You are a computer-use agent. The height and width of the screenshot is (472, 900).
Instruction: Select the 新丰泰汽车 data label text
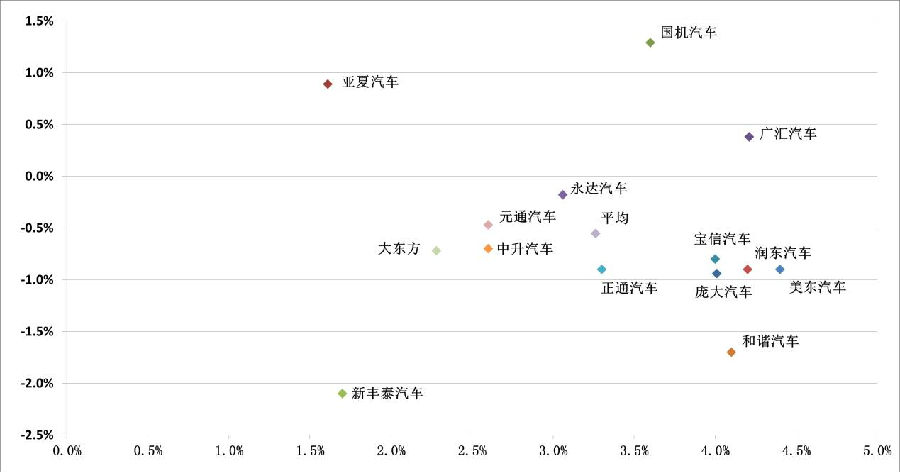(x=387, y=394)
